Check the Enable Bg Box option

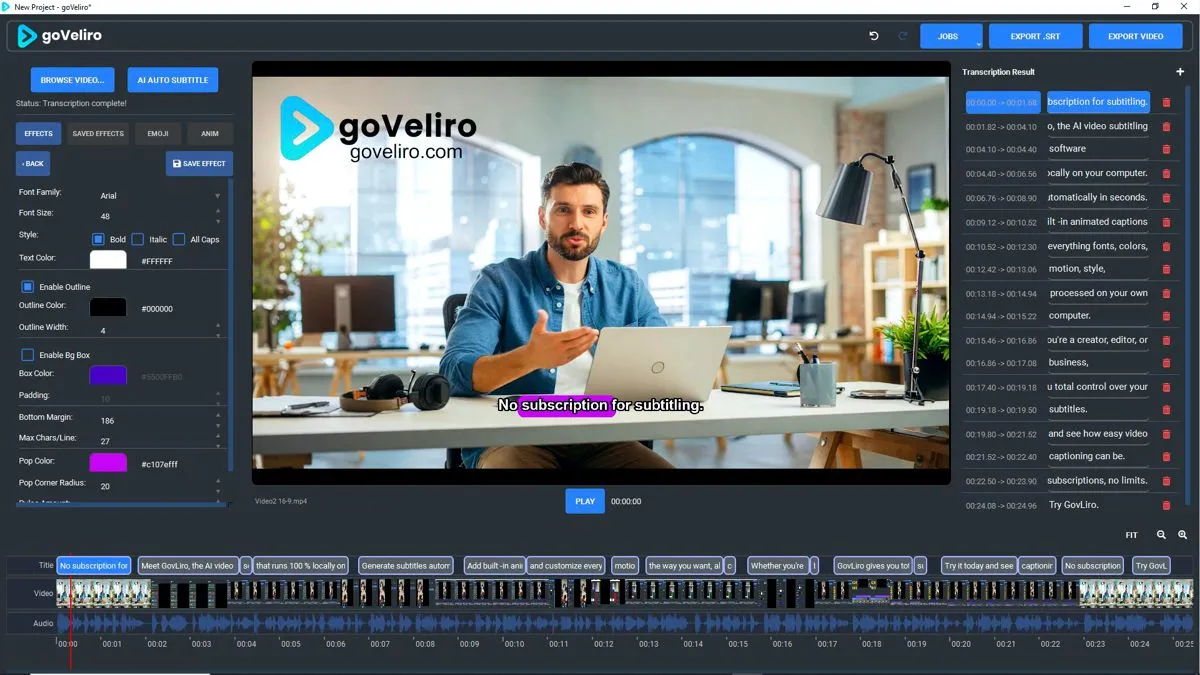[28, 355]
